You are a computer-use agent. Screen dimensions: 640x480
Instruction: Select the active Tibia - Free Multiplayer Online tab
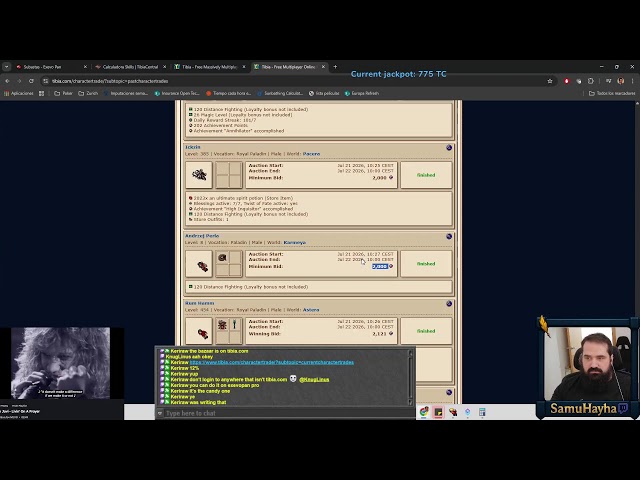click(x=288, y=67)
